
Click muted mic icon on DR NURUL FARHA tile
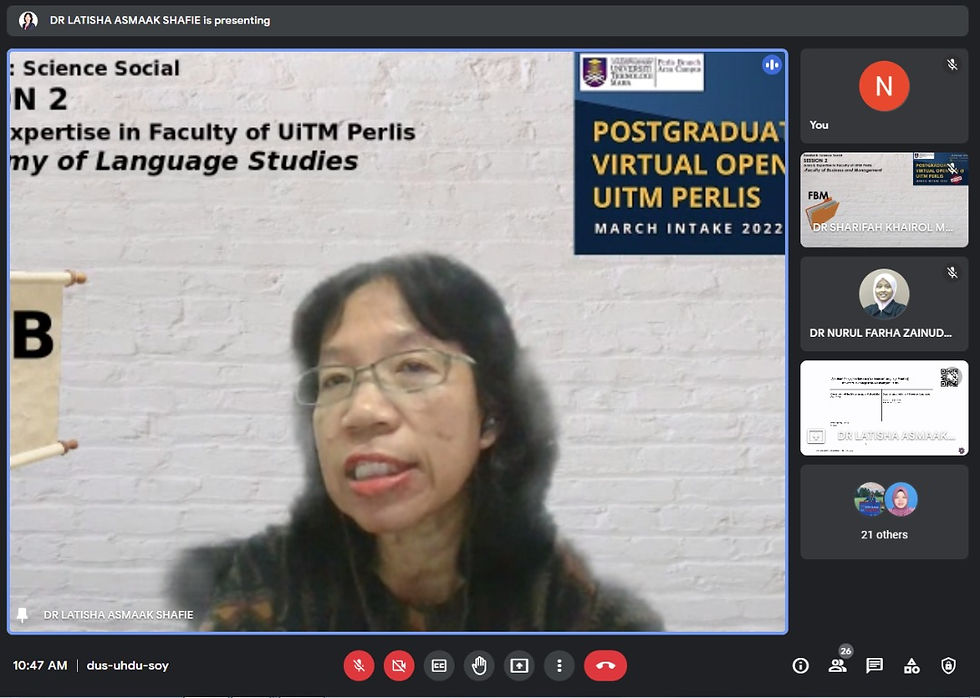click(952, 272)
